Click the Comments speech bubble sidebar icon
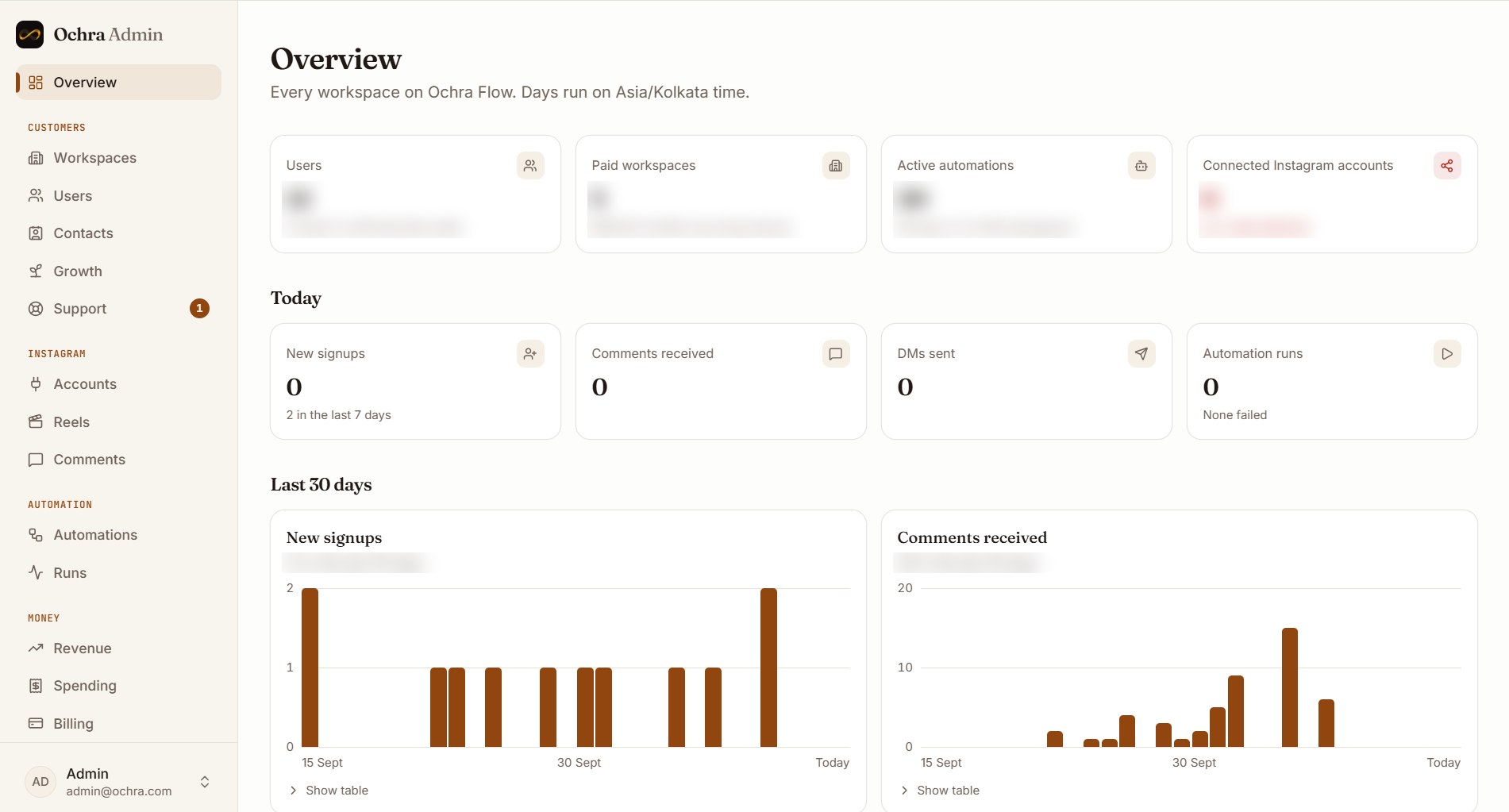1509x812 pixels. coord(36,460)
